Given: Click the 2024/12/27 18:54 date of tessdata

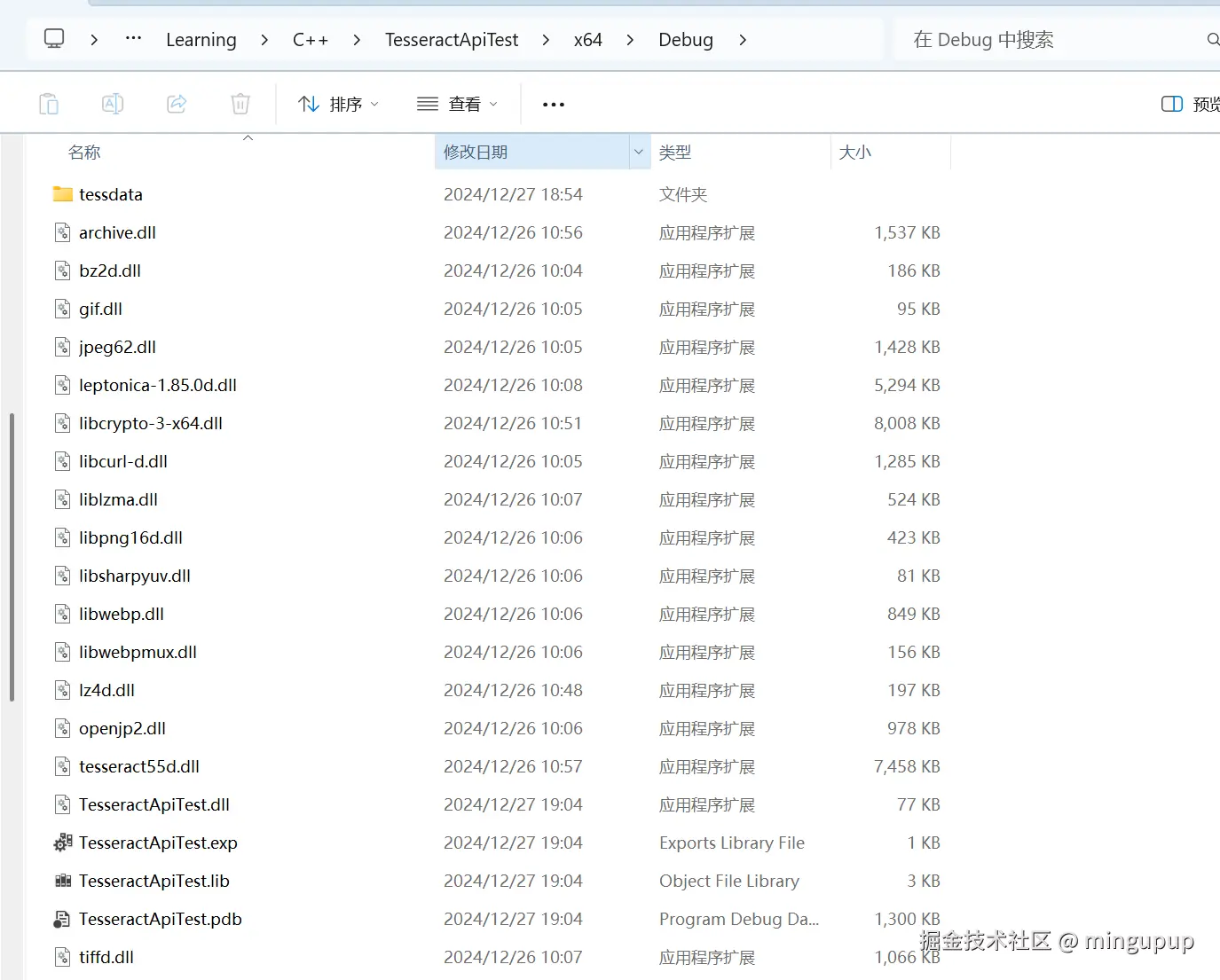Looking at the screenshot, I should [513, 194].
